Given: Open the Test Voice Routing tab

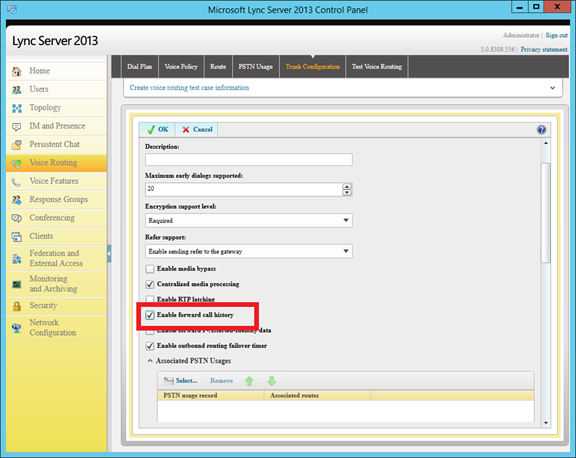Looking at the screenshot, I should pos(377,66).
